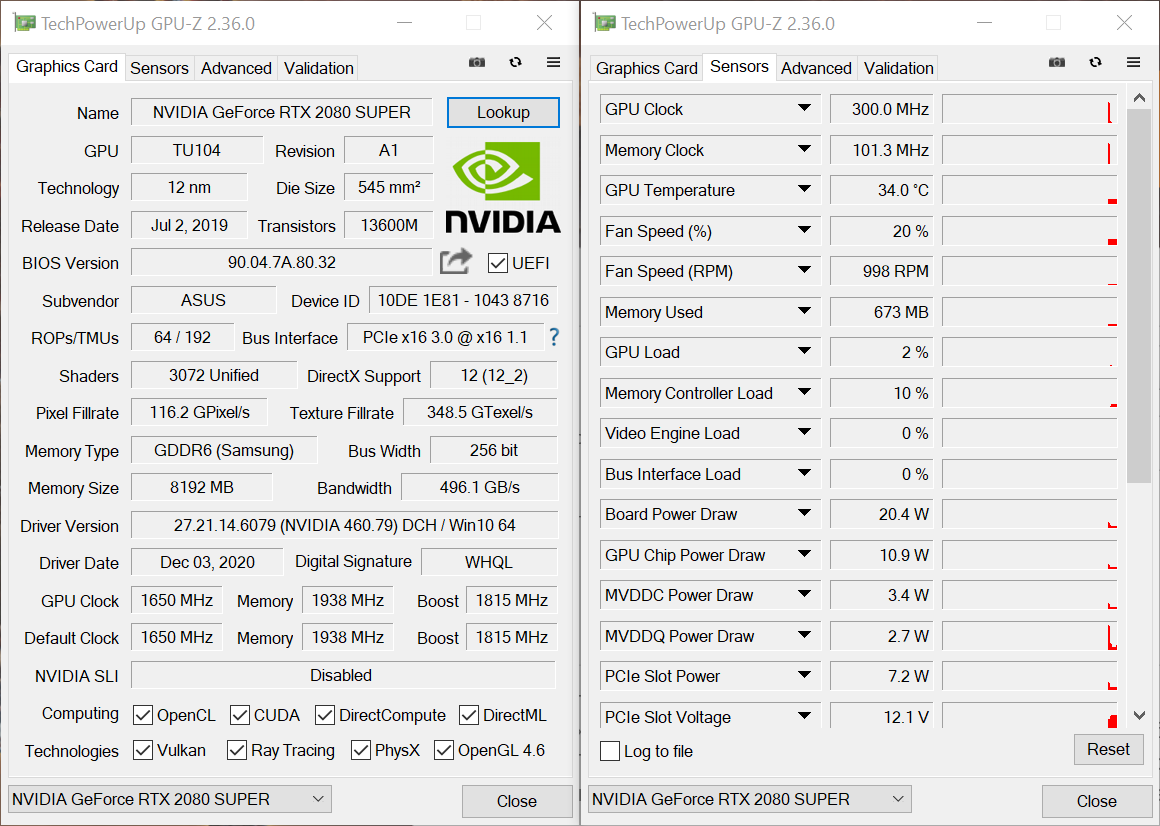Screen dimensions: 1160x826
Task: Click the camera icon in Sensors window
Action: 1057,62
